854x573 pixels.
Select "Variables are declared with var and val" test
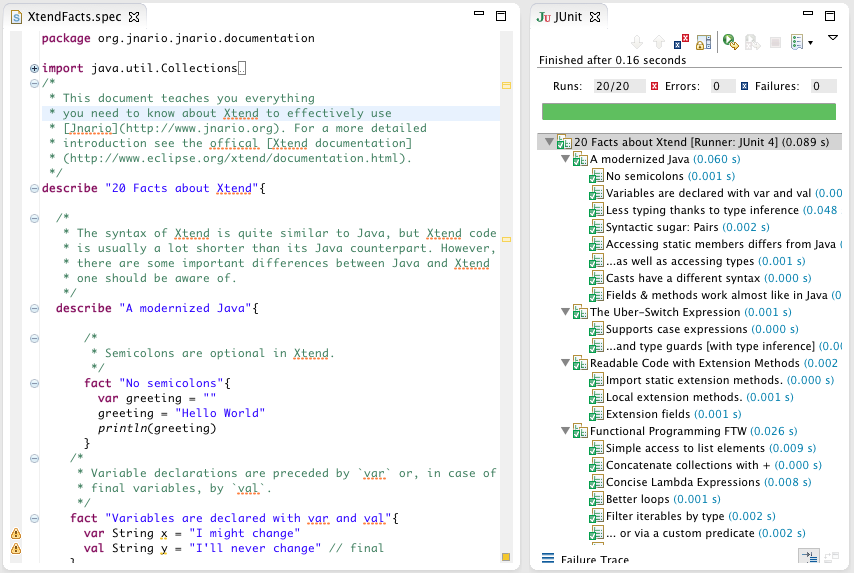(715, 193)
